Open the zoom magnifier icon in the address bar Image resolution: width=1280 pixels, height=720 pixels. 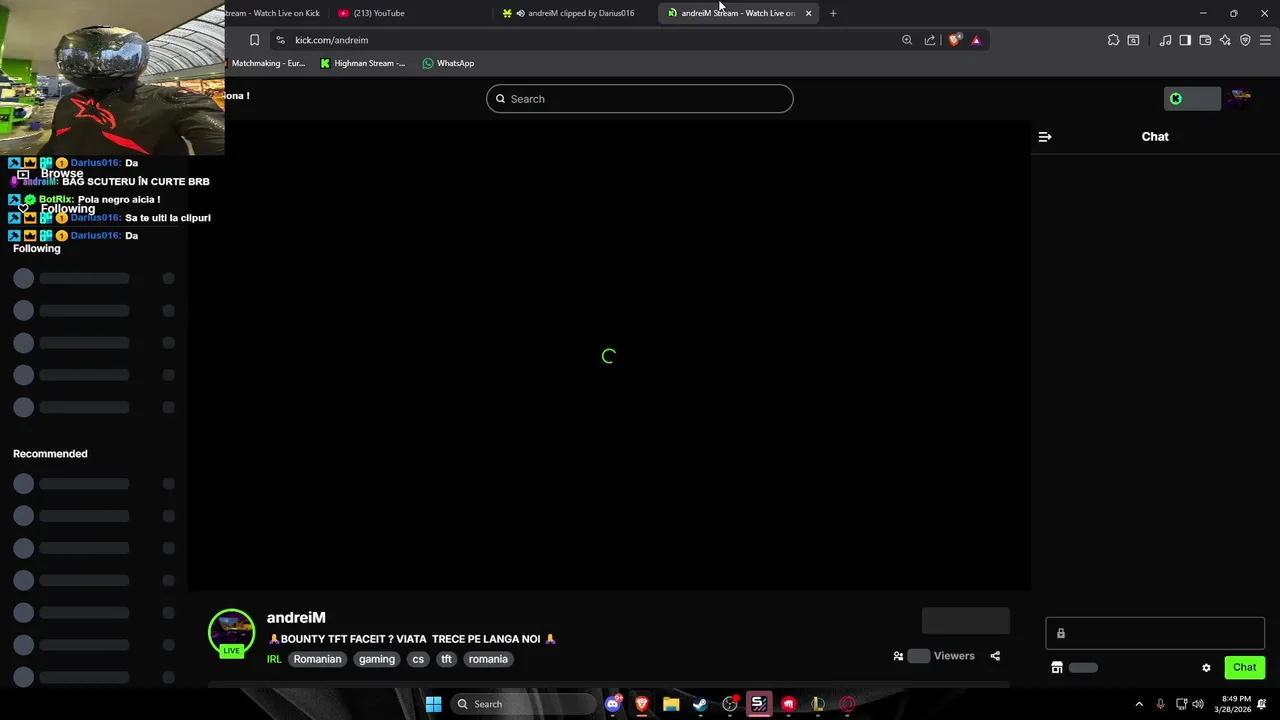(907, 40)
